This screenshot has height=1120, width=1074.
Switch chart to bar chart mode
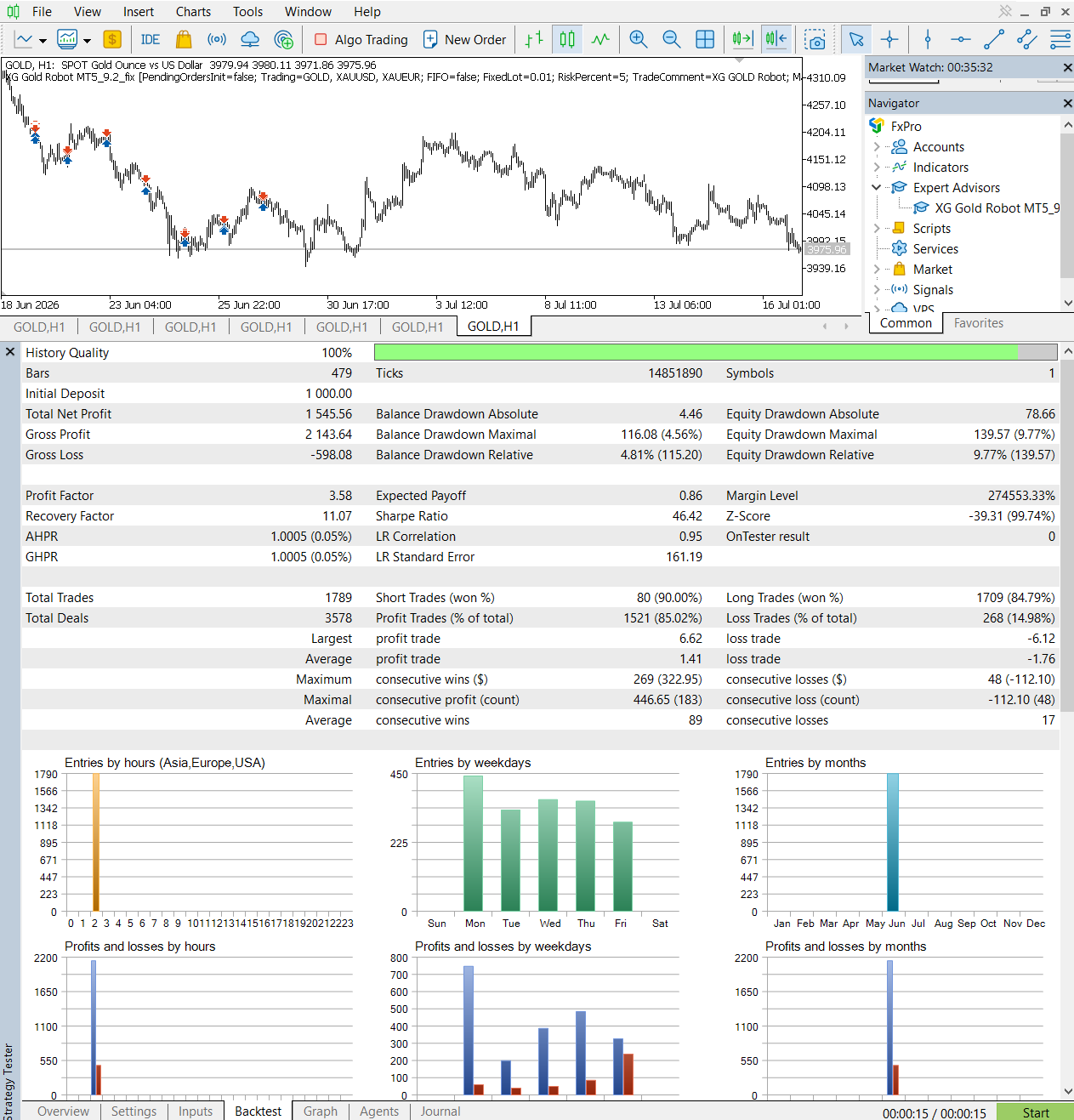point(534,39)
